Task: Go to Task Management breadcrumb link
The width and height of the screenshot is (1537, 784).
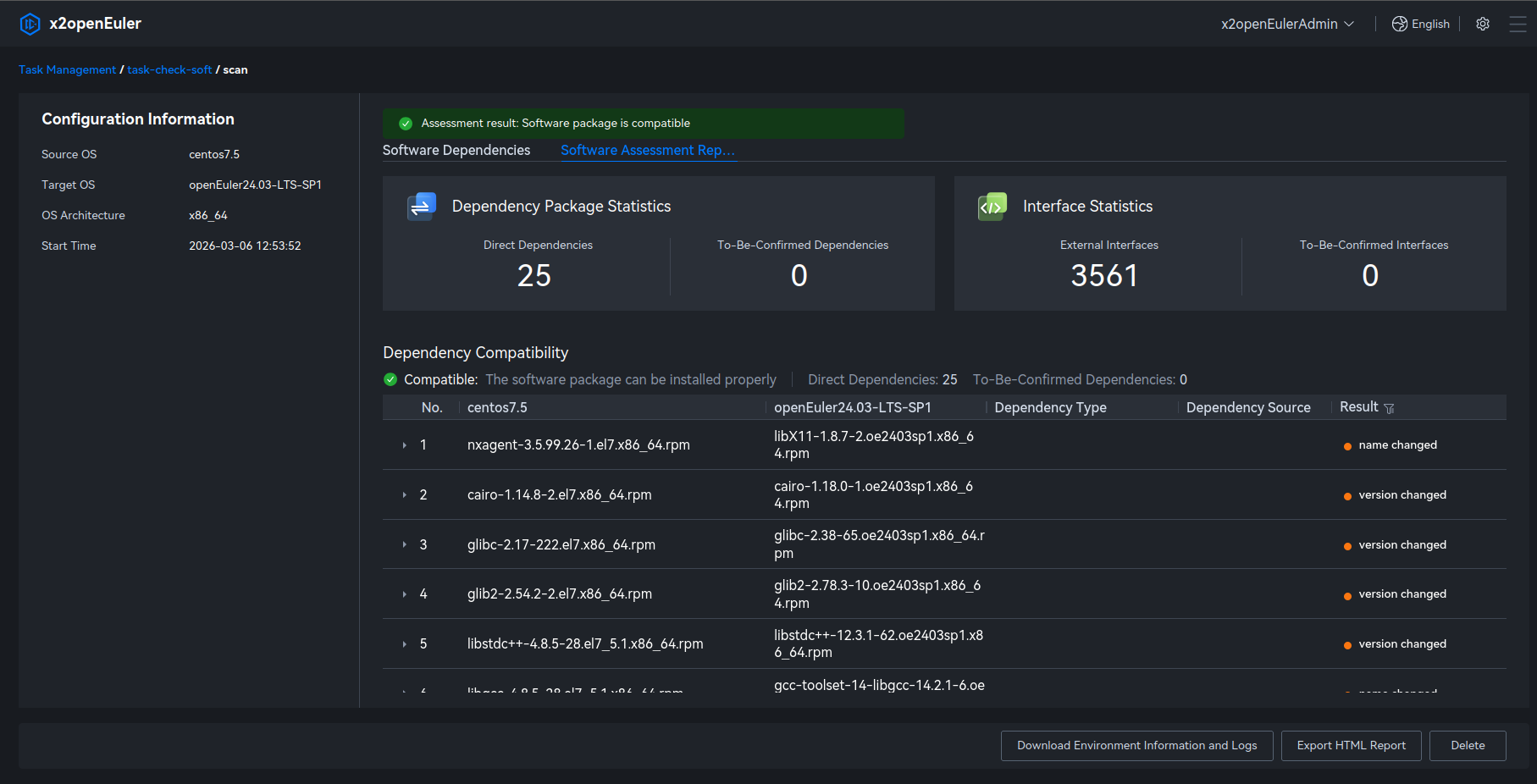Action: pyautogui.click(x=67, y=69)
